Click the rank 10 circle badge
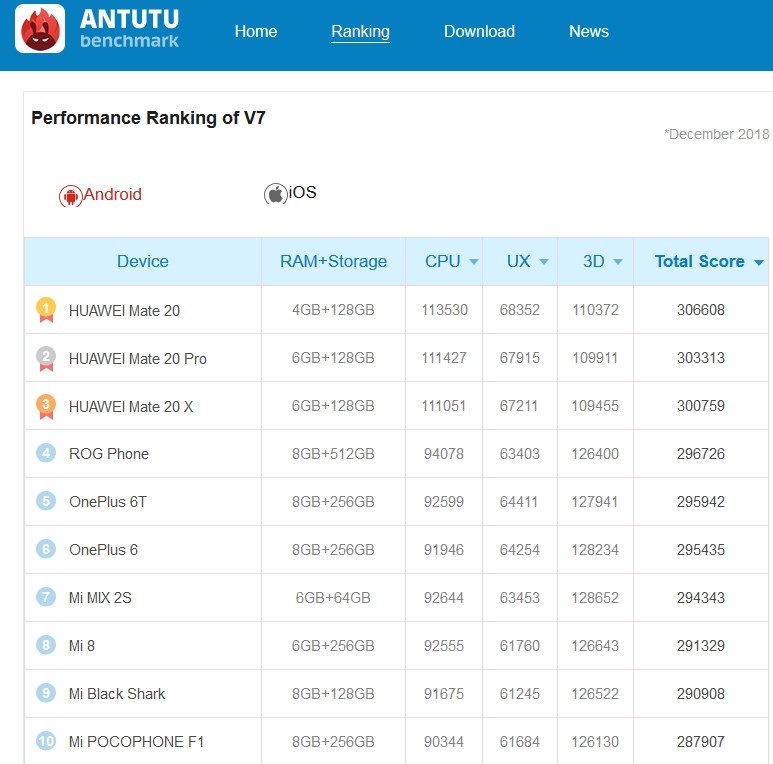 45,741
